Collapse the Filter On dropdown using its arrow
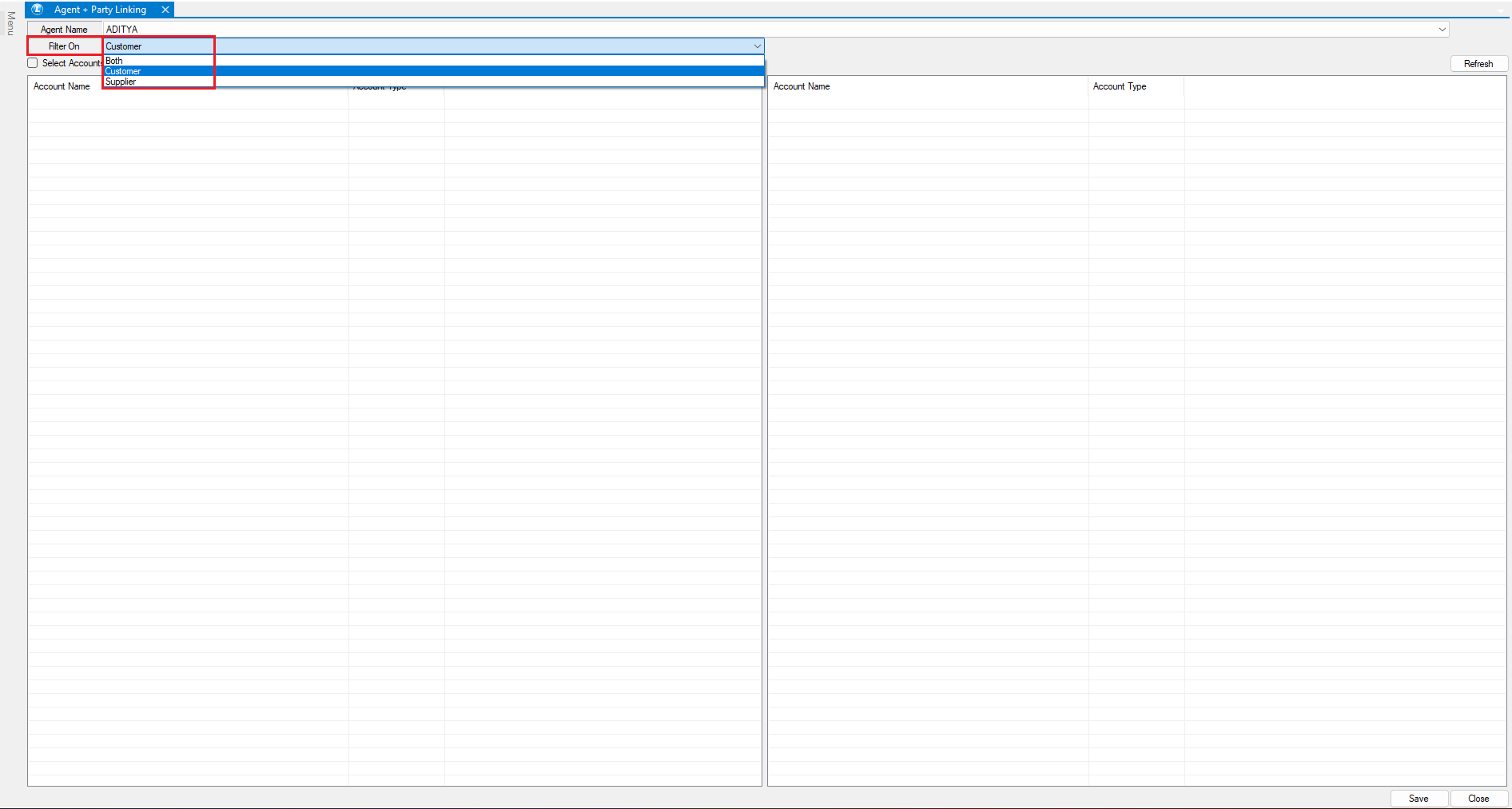 point(757,46)
